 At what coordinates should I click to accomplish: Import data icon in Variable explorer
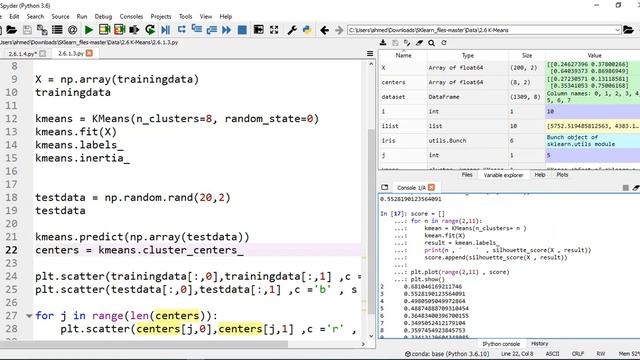click(x=383, y=42)
